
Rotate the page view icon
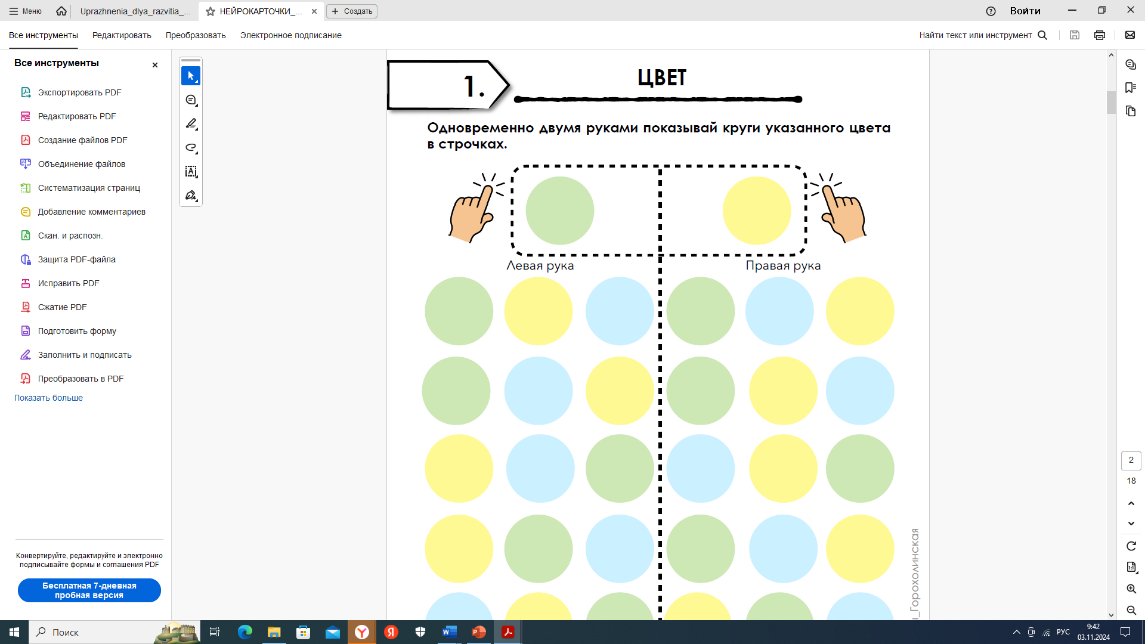point(1131,546)
